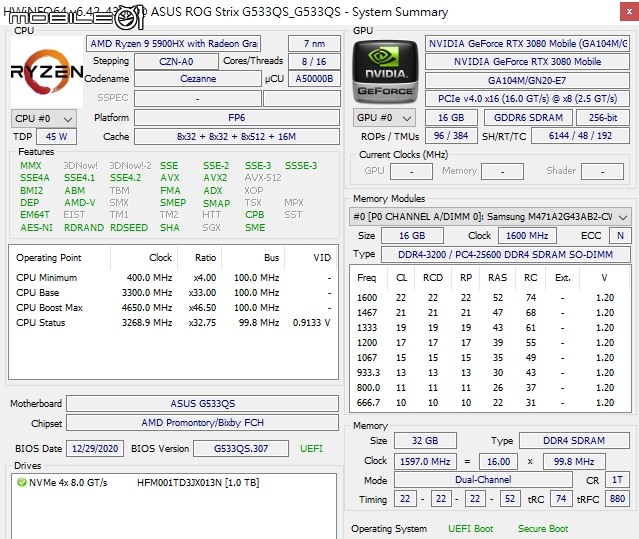
Task: Select the CZN-A0 stepping field
Action: [176, 62]
